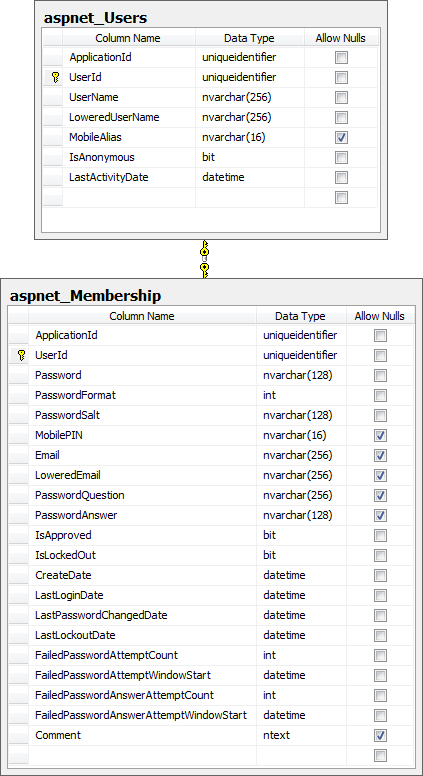Screen dimensions: 423x776
Task: Select the row selector beside ApplicationId in aspnet_Users
Action: pos(52,57)
